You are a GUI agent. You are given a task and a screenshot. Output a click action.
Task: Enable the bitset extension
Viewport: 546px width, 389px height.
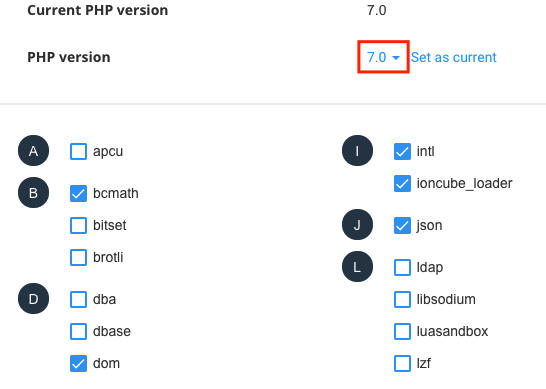coord(78,225)
